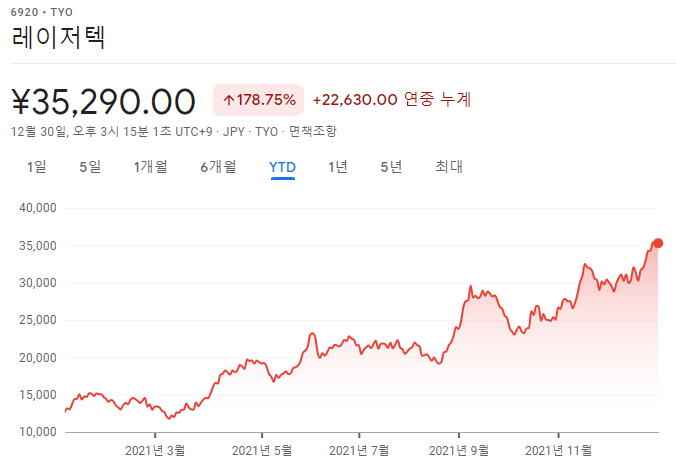676x467 pixels.
Task: Click the 면책조항 disclaimer link
Action: pos(313,131)
